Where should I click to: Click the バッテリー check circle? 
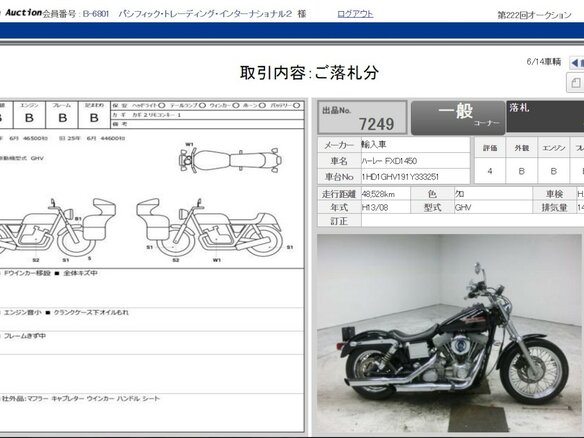[x=296, y=106]
